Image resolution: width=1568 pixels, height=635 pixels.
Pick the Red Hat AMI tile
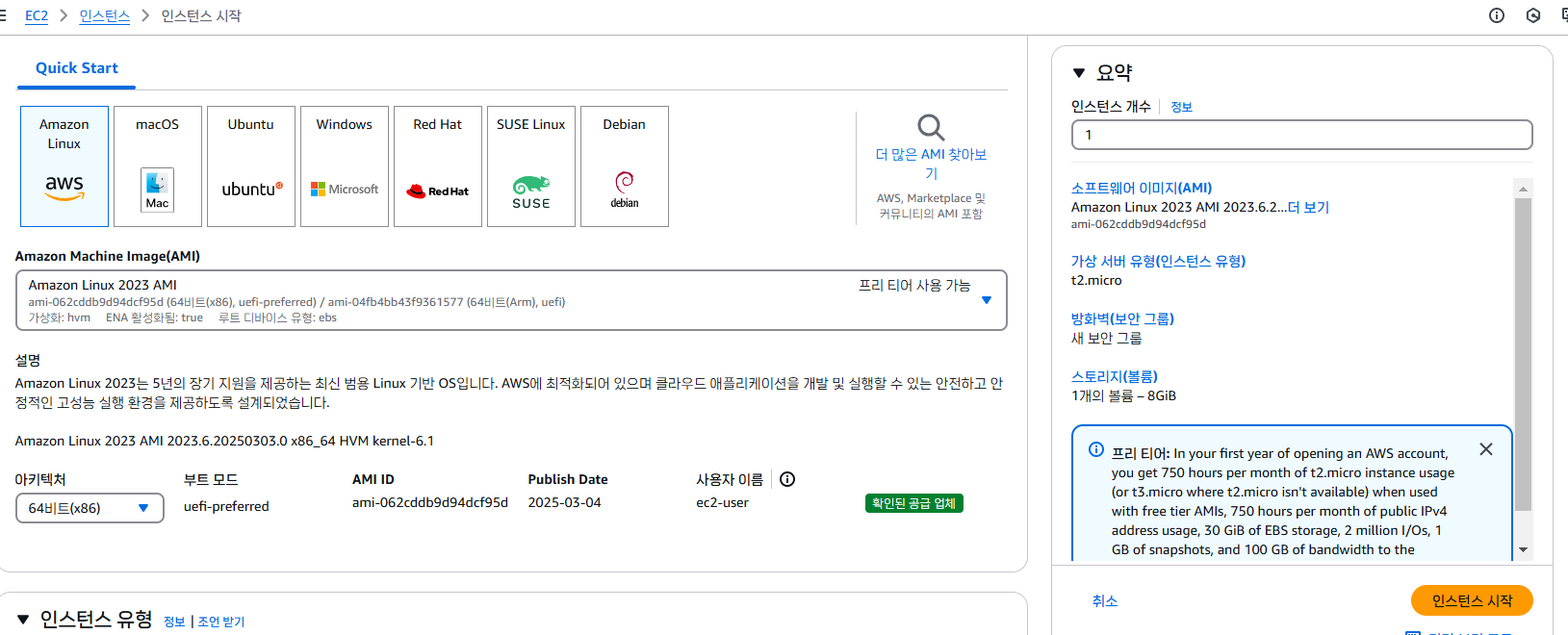tap(438, 166)
